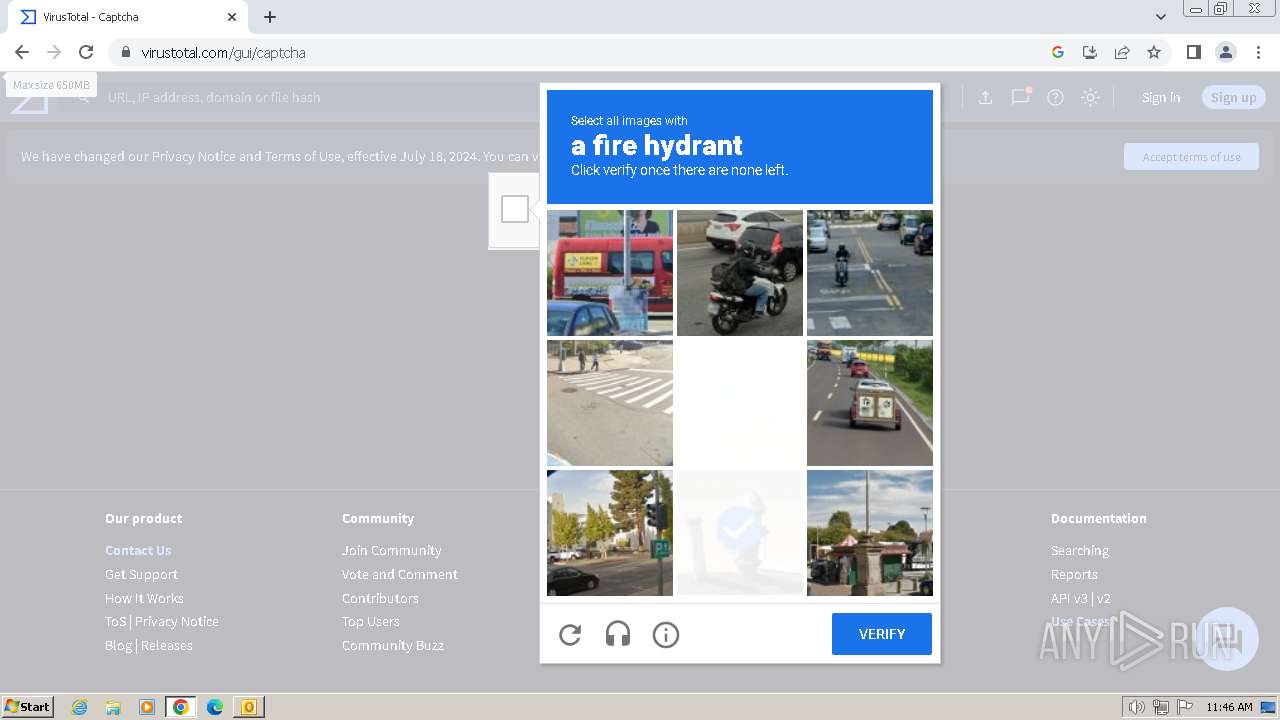The image size is (1280, 720).
Task: Launch Internet Explorer from taskbar
Action: pos(80,707)
